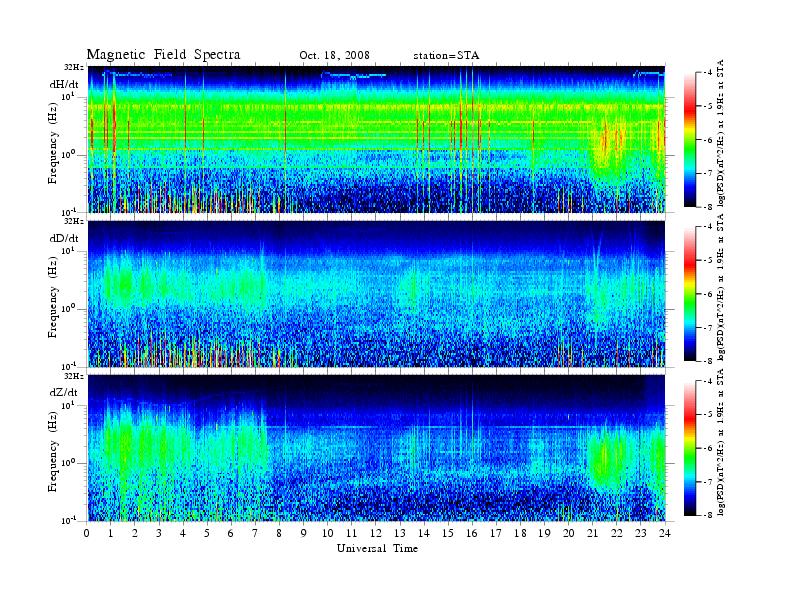Select the "dZ/dt" panel label
Image resolution: width=792 pixels, height=612 pixels.
(x=64, y=392)
